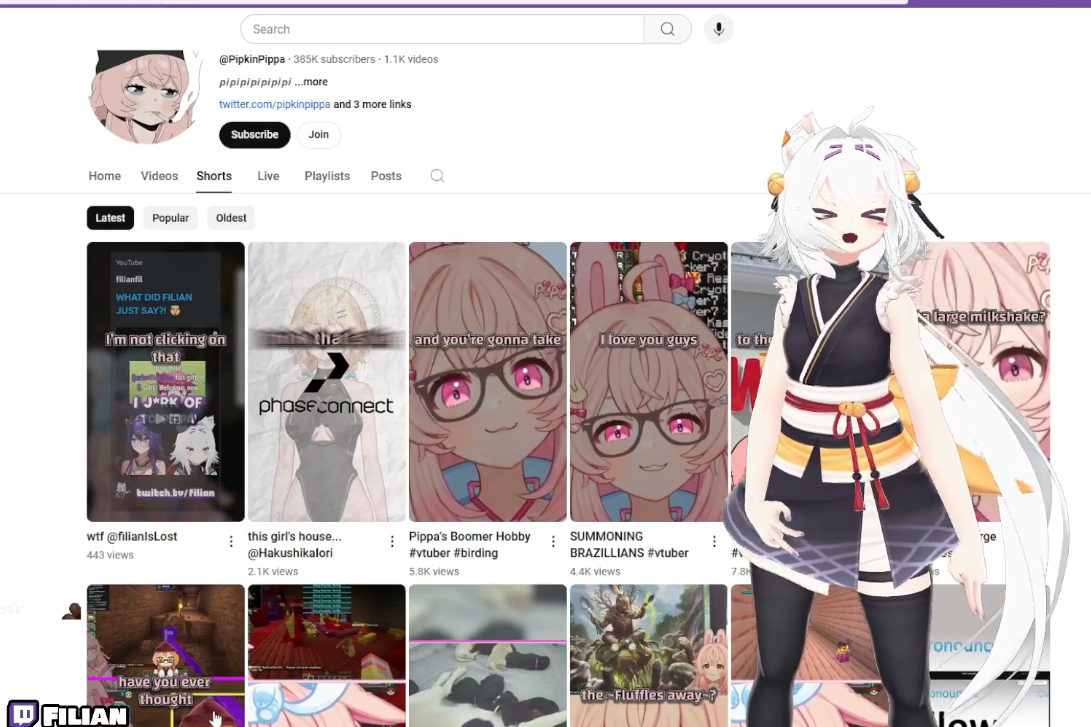Switch to the Videos tab

[159, 176]
